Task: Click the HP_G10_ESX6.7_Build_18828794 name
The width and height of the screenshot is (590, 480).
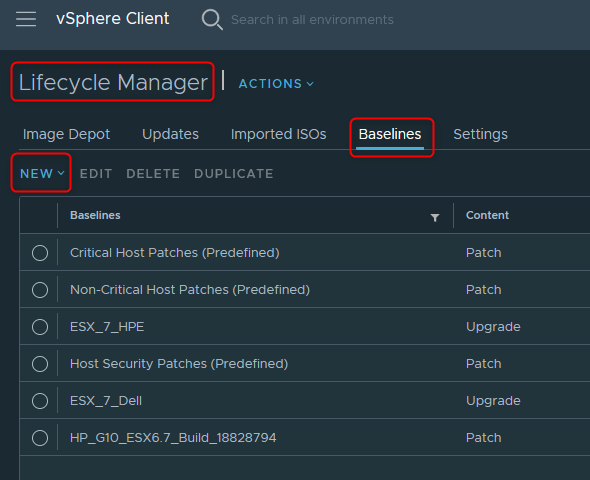Action: (173, 437)
